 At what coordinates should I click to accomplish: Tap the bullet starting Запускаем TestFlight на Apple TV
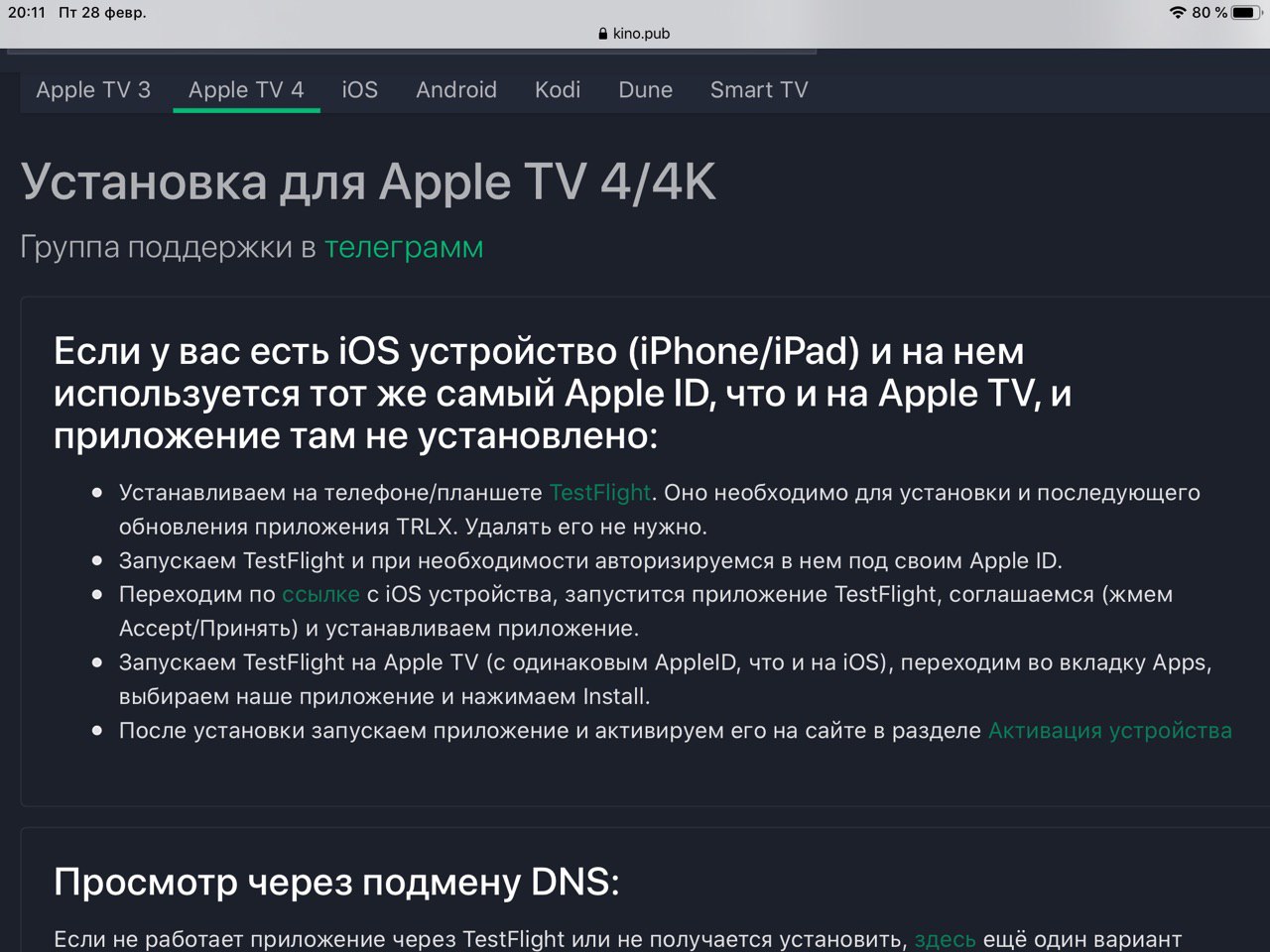[665, 679]
